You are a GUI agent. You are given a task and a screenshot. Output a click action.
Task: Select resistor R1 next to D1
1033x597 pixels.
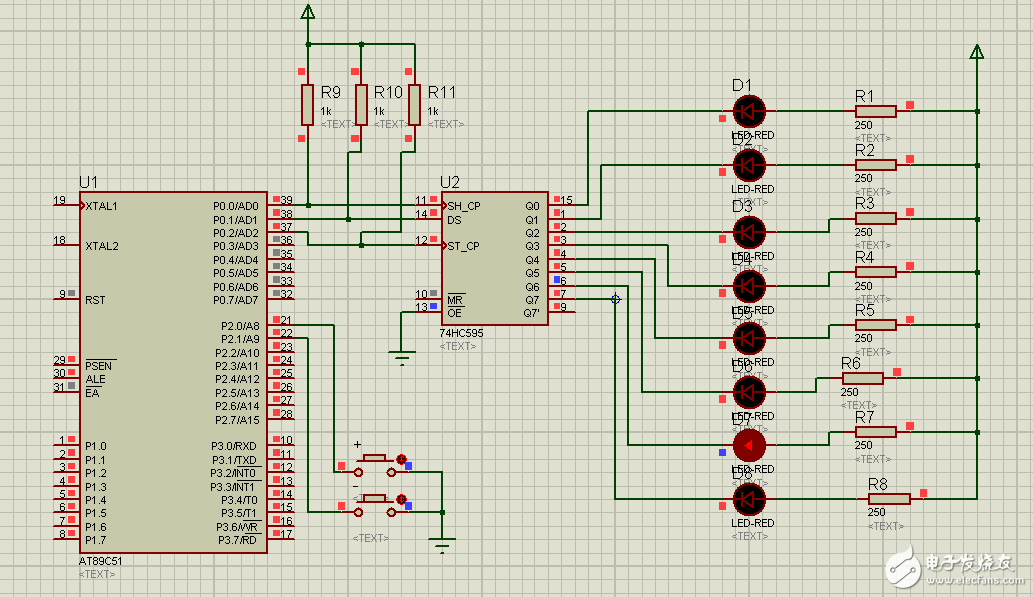tap(875, 111)
